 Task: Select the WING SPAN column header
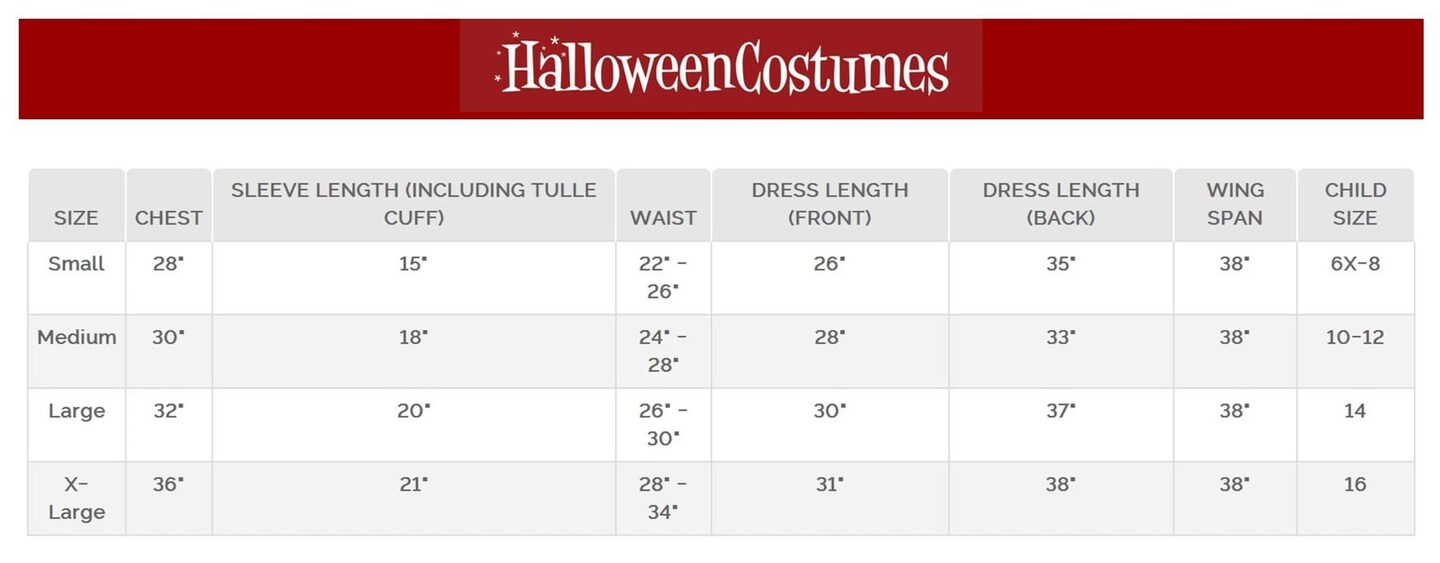[1235, 203]
